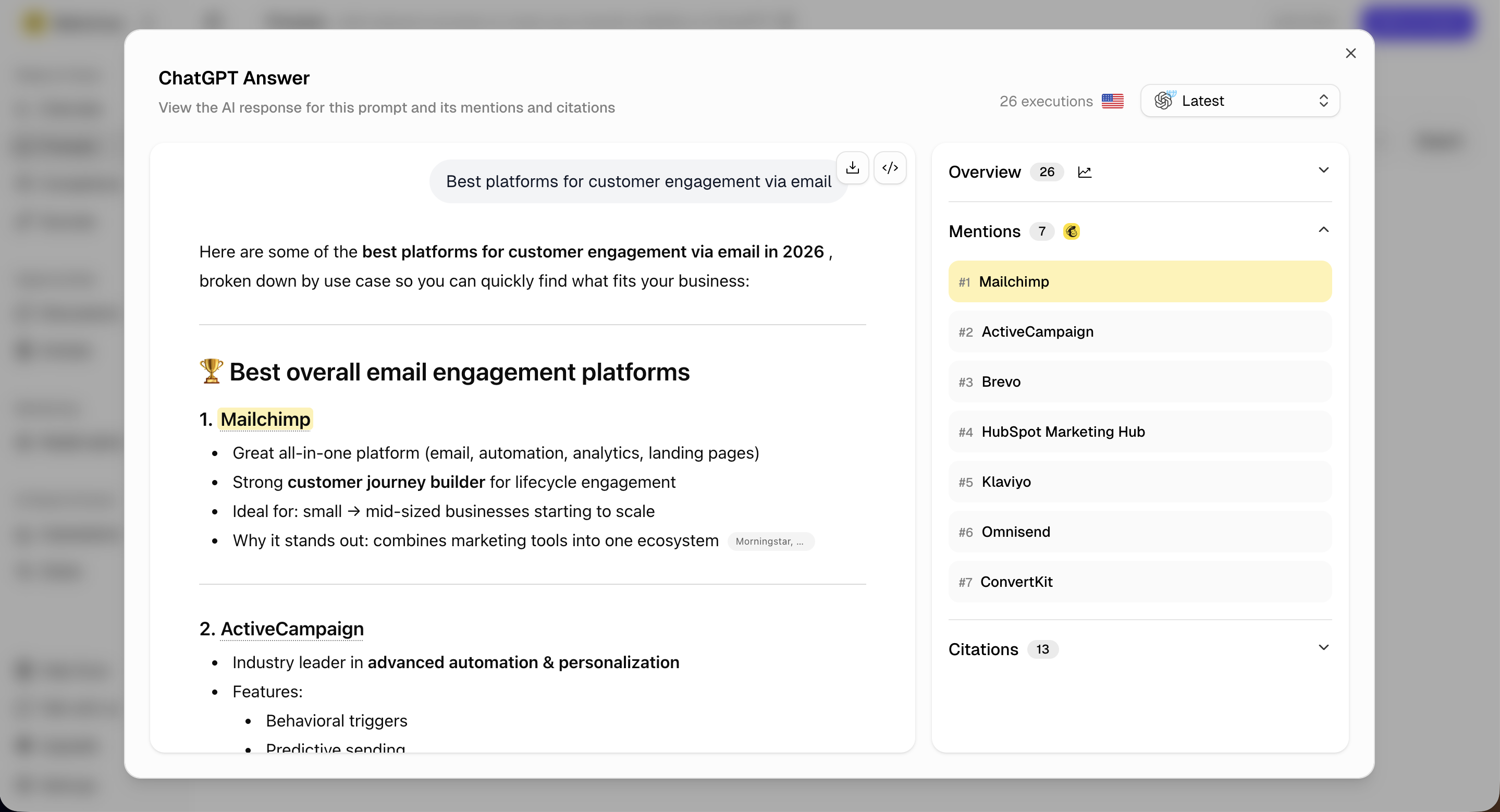Click the ActiveCampaign heading link
The image size is (1500, 812).
(292, 629)
